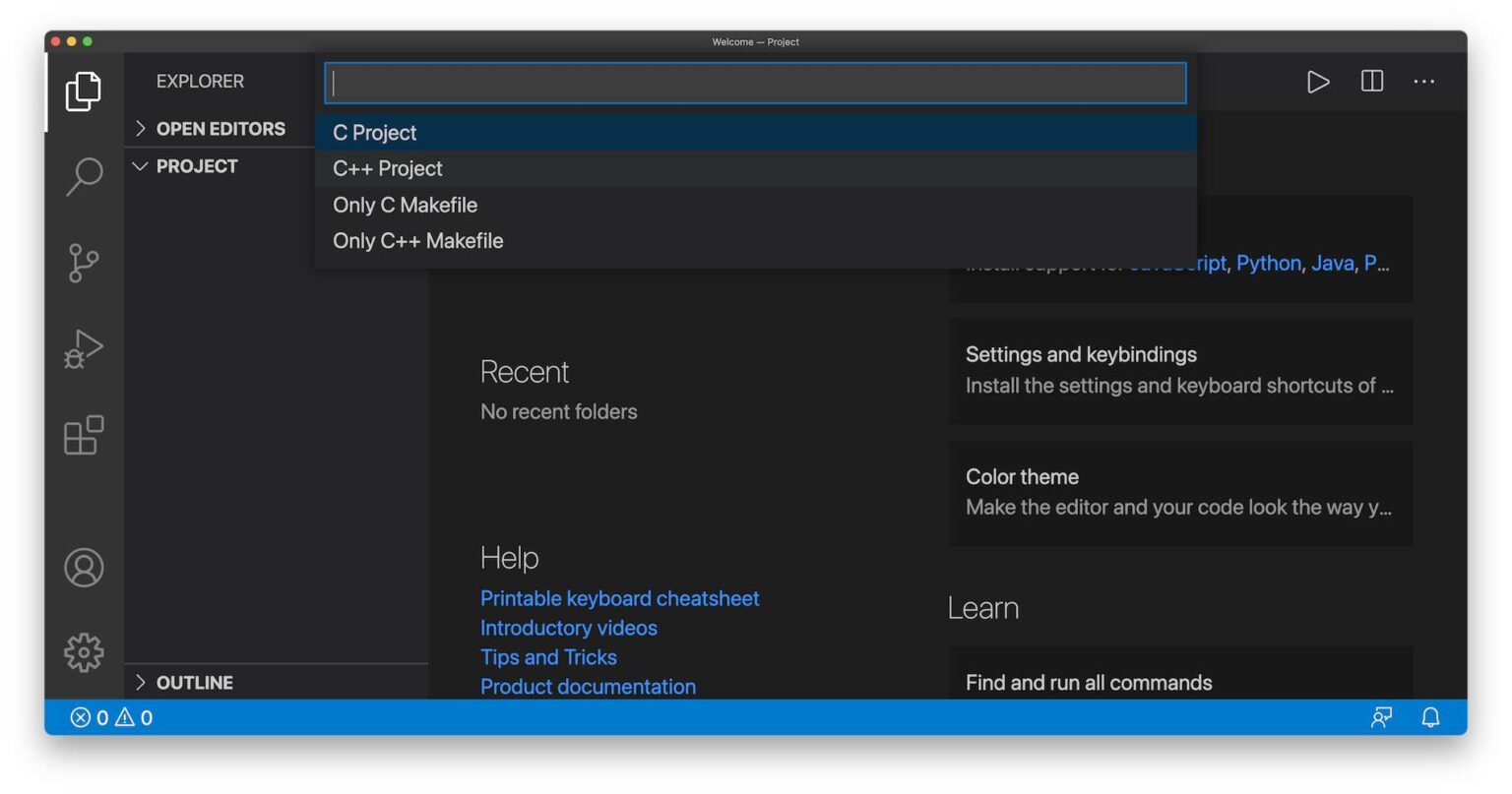1512x794 pixels.
Task: Open the Printable keyboard cheatsheet link
Action: (619, 598)
